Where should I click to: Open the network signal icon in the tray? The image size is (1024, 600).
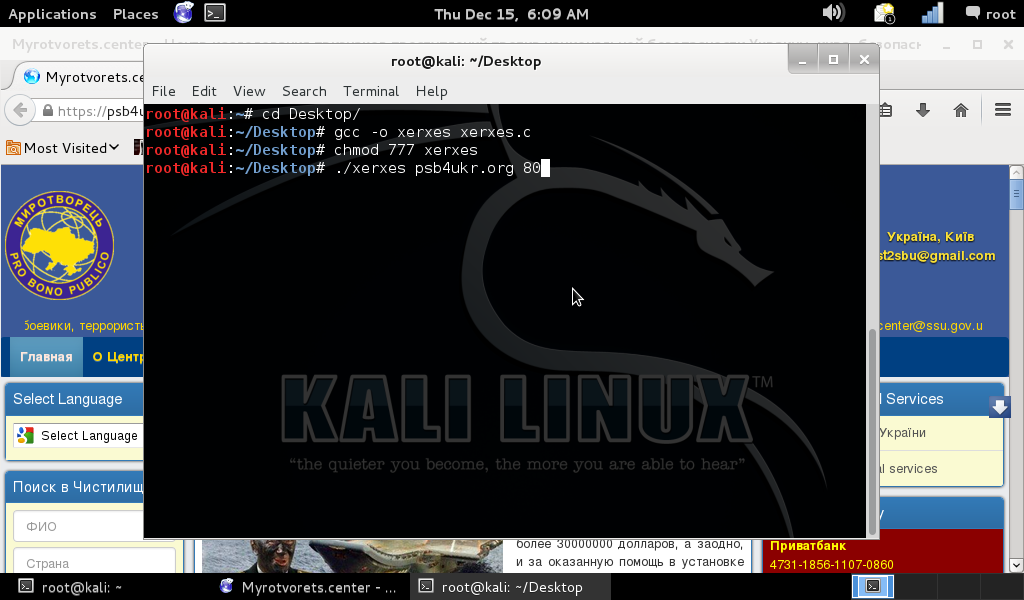pos(932,13)
